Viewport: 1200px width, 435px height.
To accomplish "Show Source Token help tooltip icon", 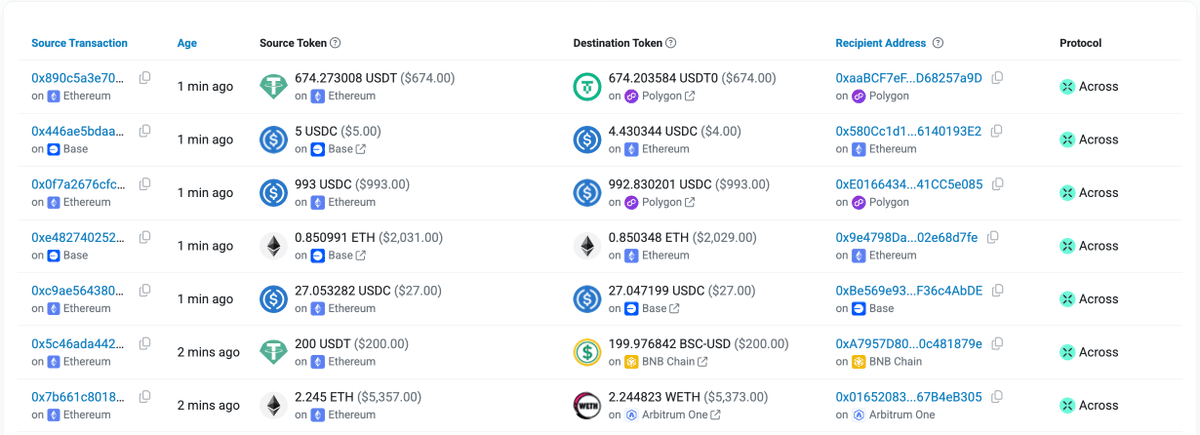I will pyautogui.click(x=335, y=43).
